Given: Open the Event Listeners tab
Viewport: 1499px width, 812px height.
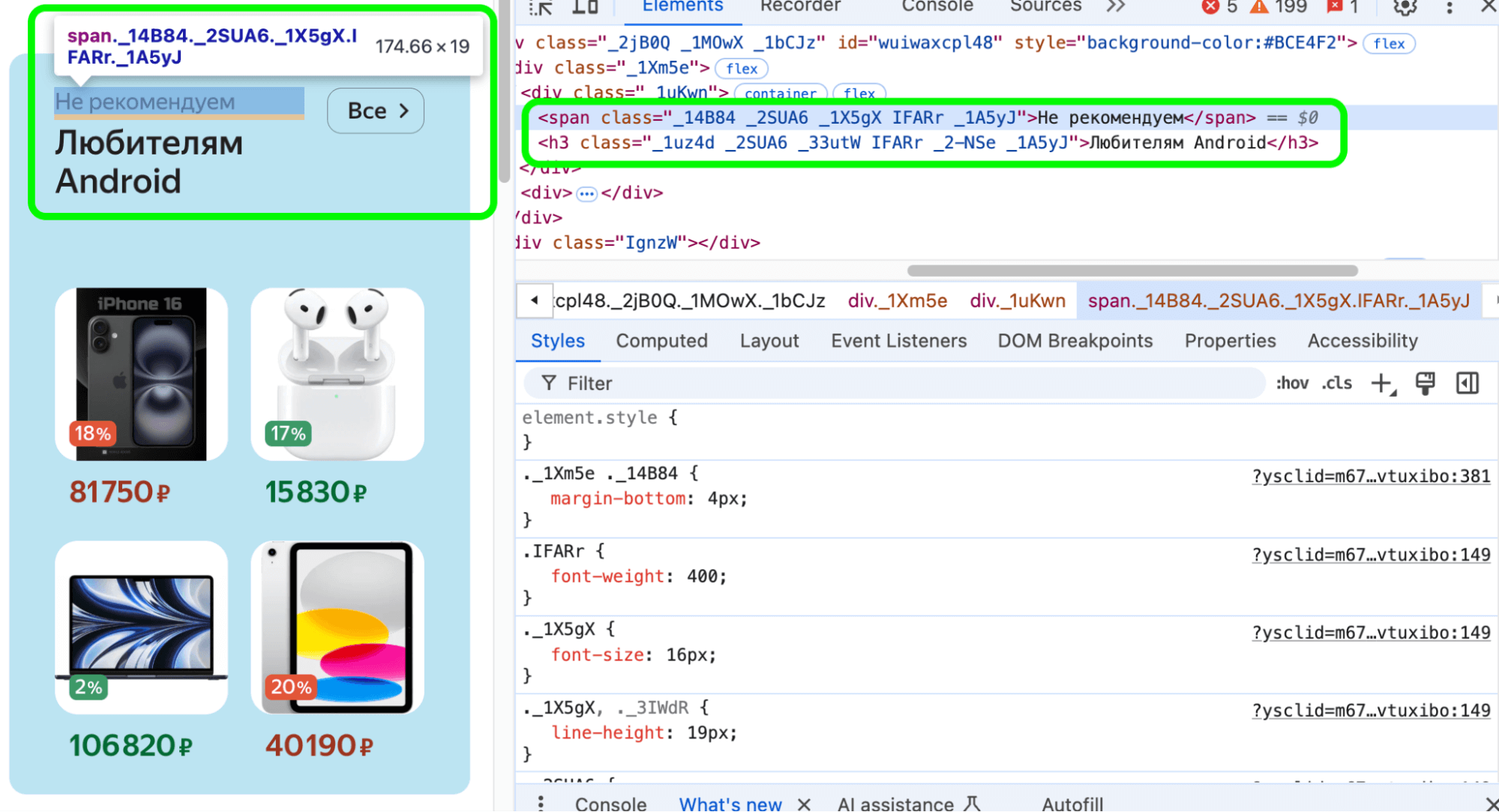Looking at the screenshot, I should coord(898,341).
